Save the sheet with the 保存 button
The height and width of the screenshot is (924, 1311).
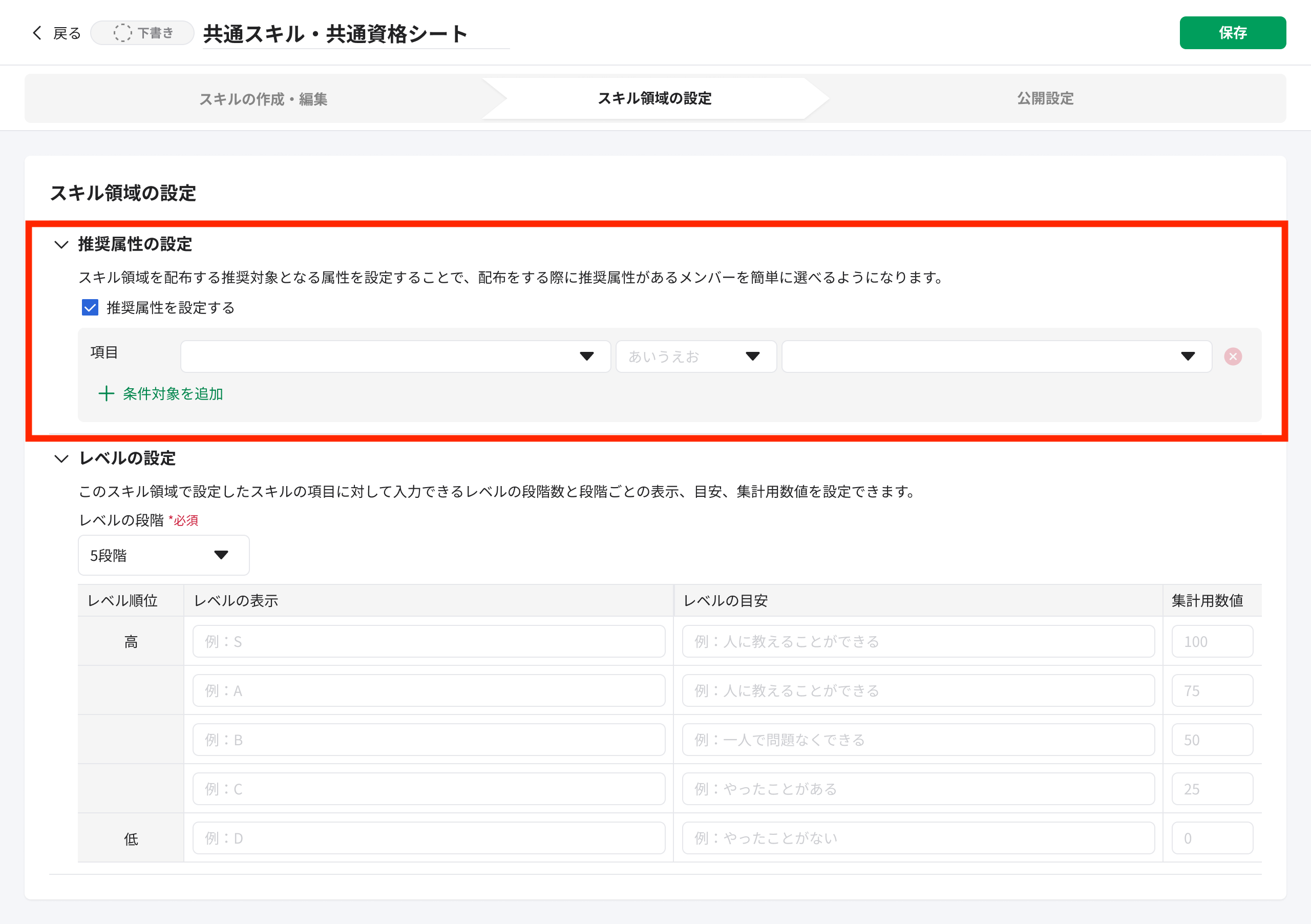[1232, 33]
